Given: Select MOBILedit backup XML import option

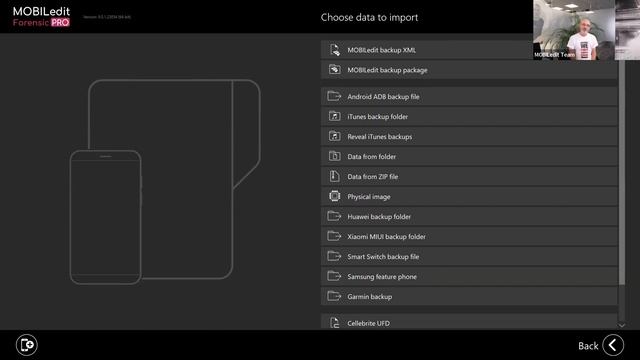Looking at the screenshot, I should point(469,50).
